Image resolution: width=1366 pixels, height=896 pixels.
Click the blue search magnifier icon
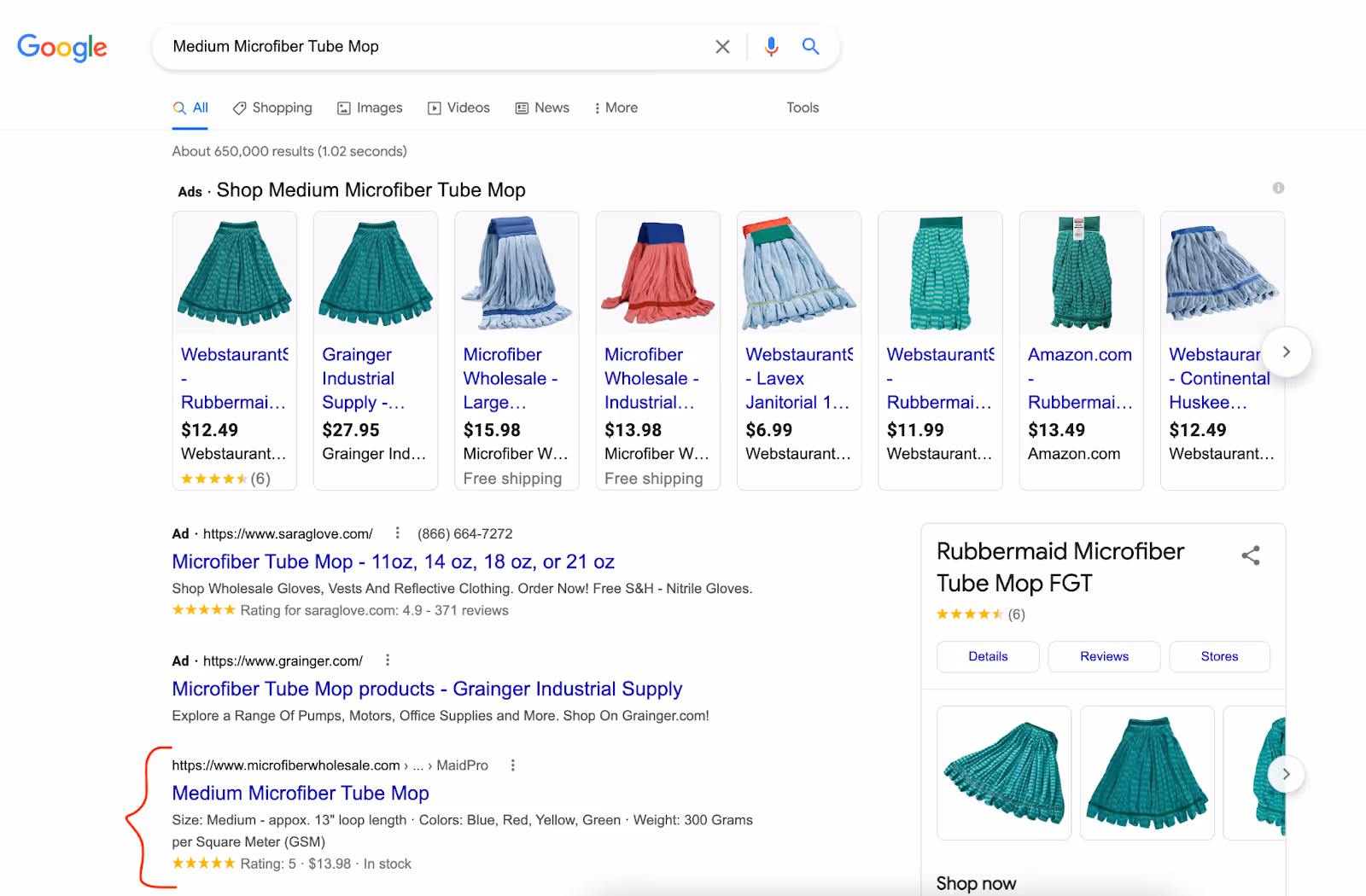[x=810, y=47]
